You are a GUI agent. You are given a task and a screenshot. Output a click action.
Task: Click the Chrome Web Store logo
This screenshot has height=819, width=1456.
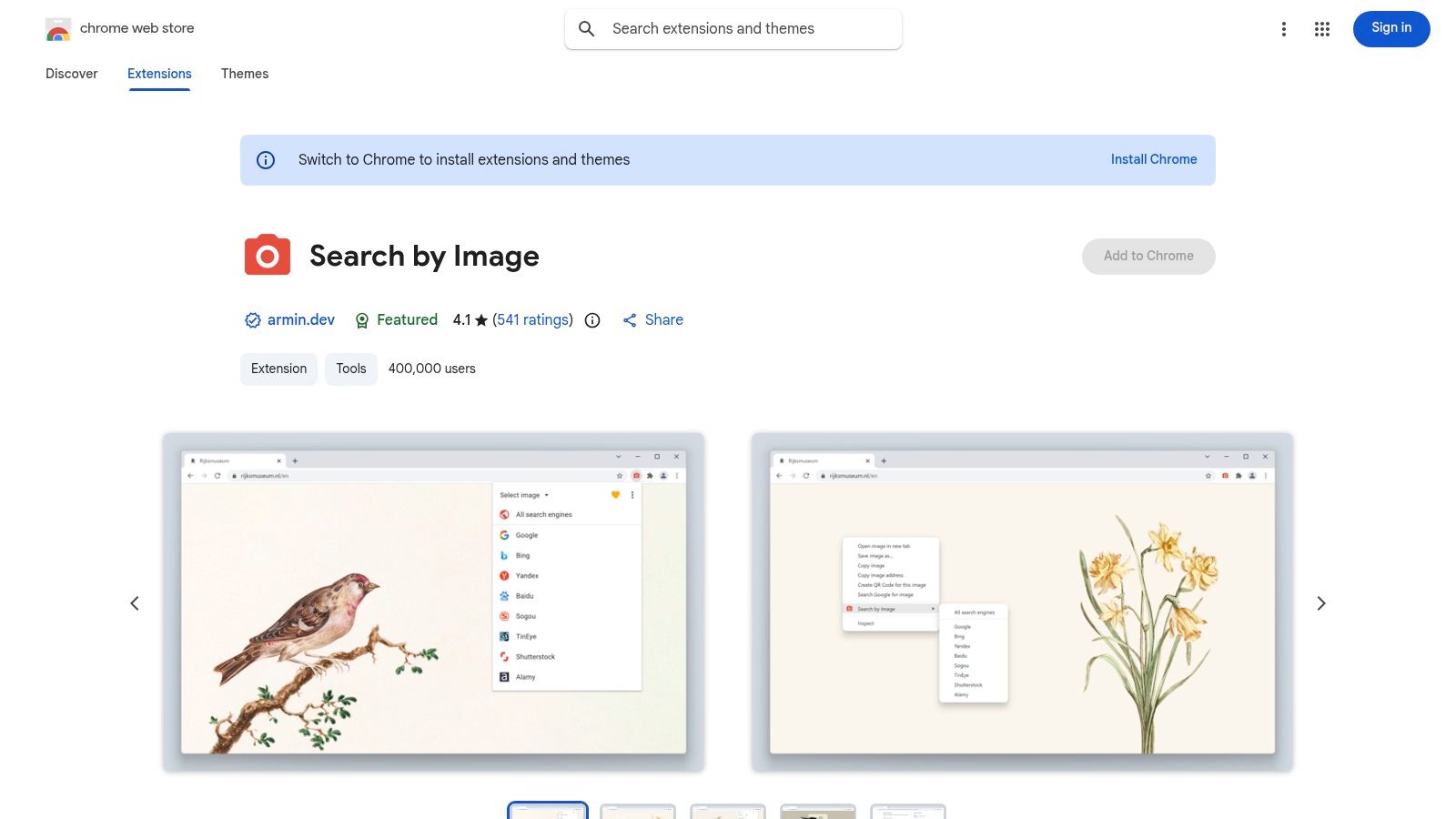[x=58, y=29]
